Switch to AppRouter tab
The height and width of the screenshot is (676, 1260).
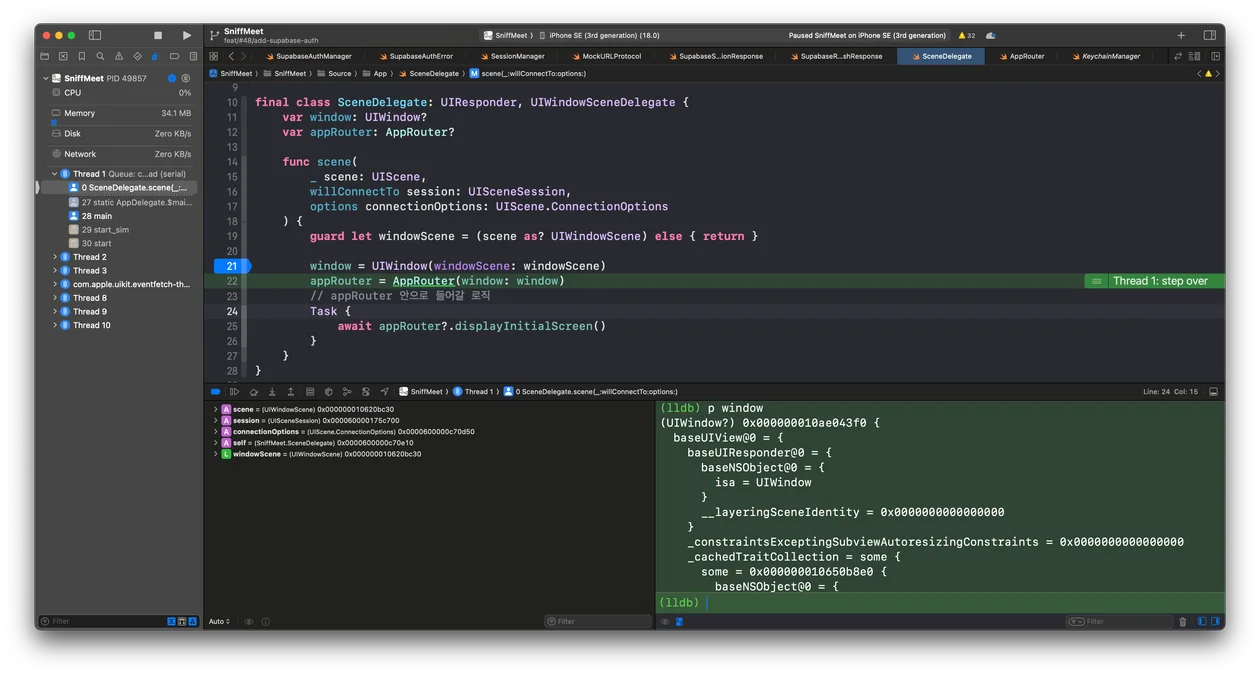tap(1021, 56)
